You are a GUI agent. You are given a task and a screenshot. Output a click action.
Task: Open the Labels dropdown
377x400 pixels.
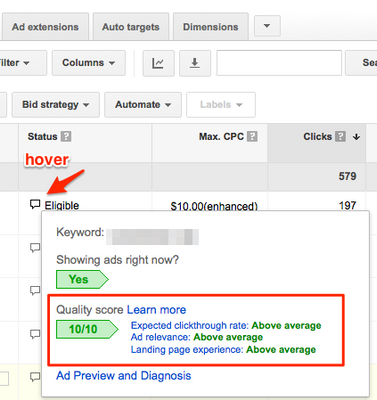[221, 105]
